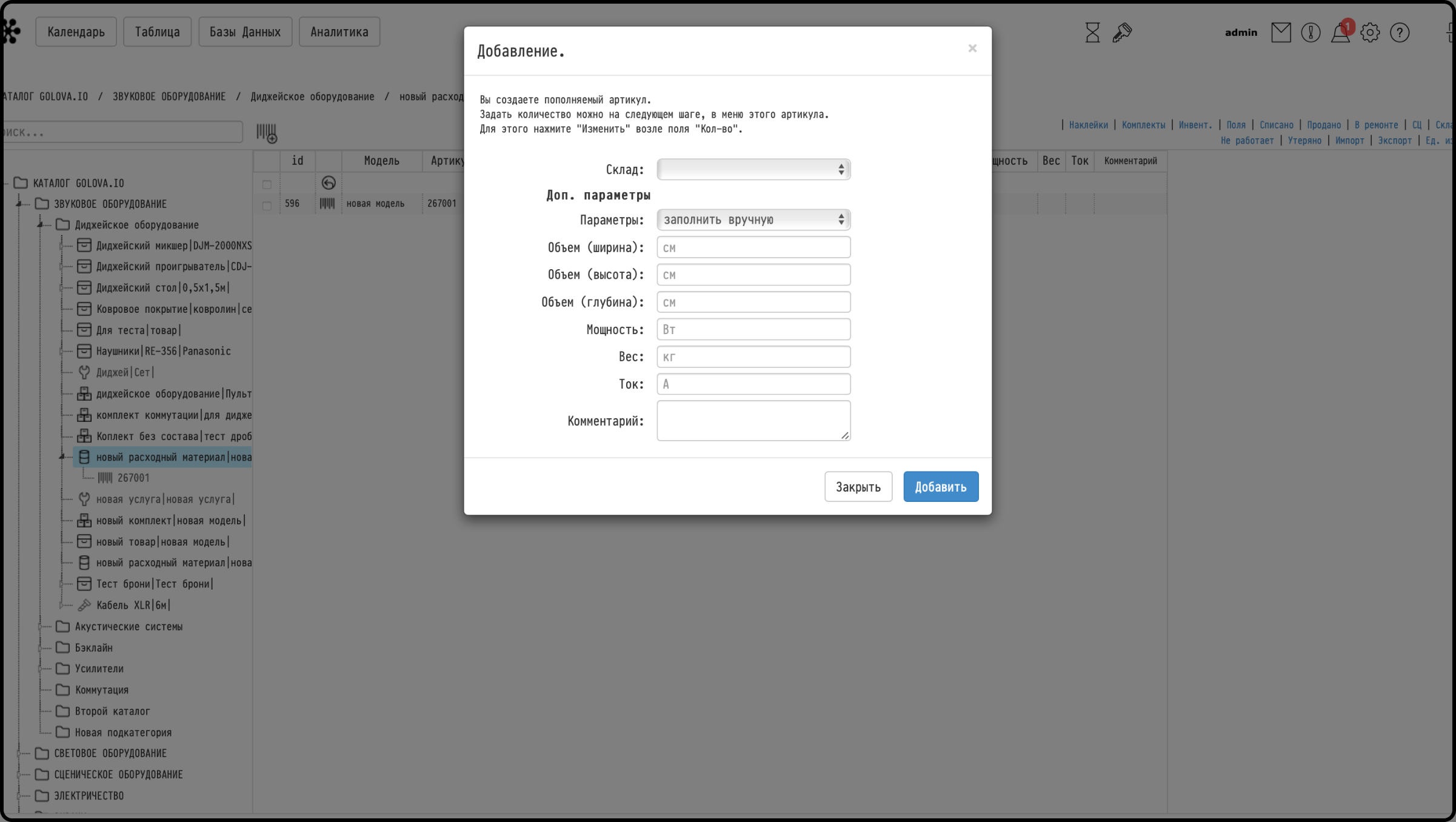Click the cable icon of Кабель XLR|6м
This screenshot has width=1456, height=822.
(84, 605)
